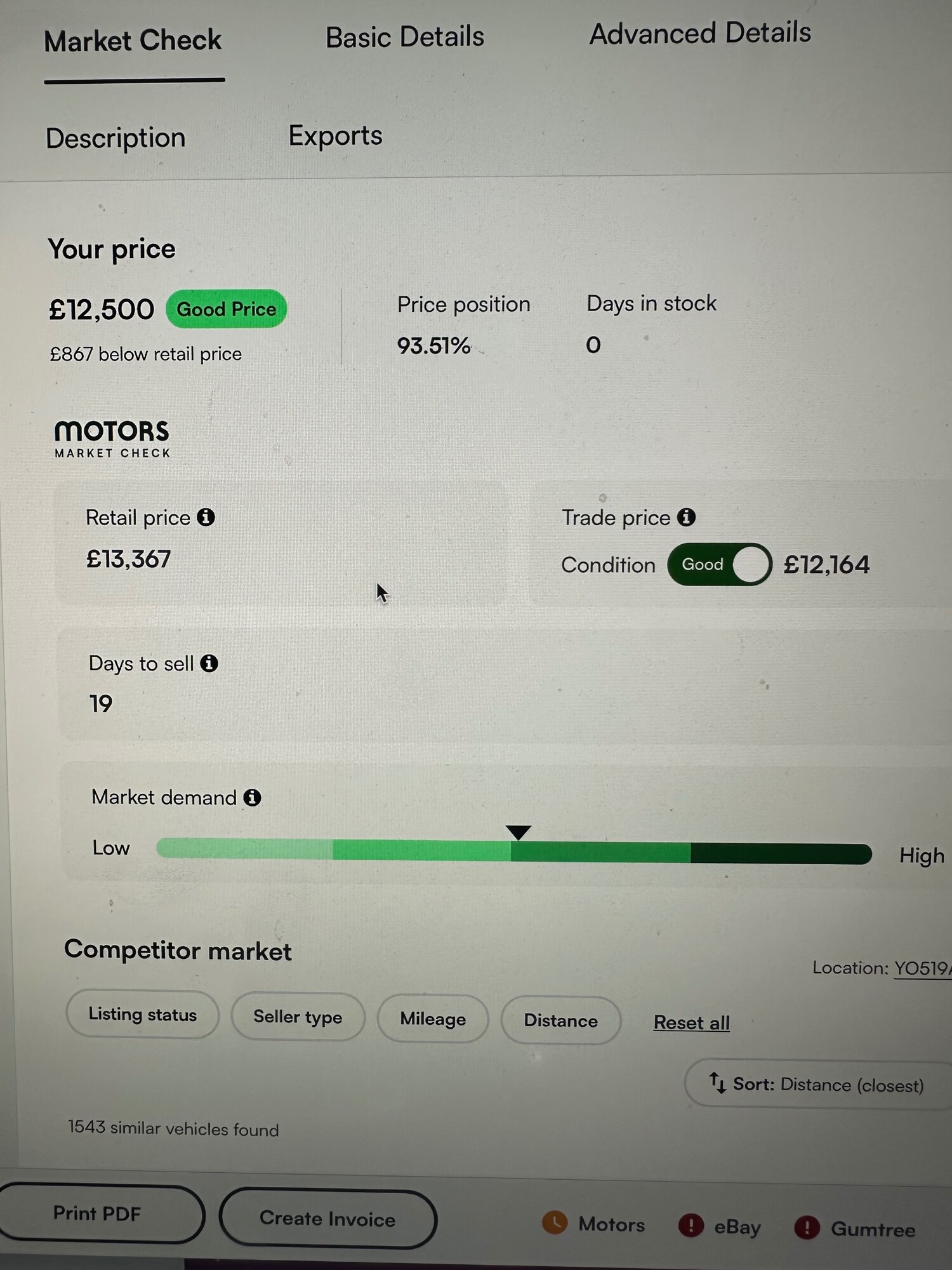Expand the Listing status filter

point(143,1015)
